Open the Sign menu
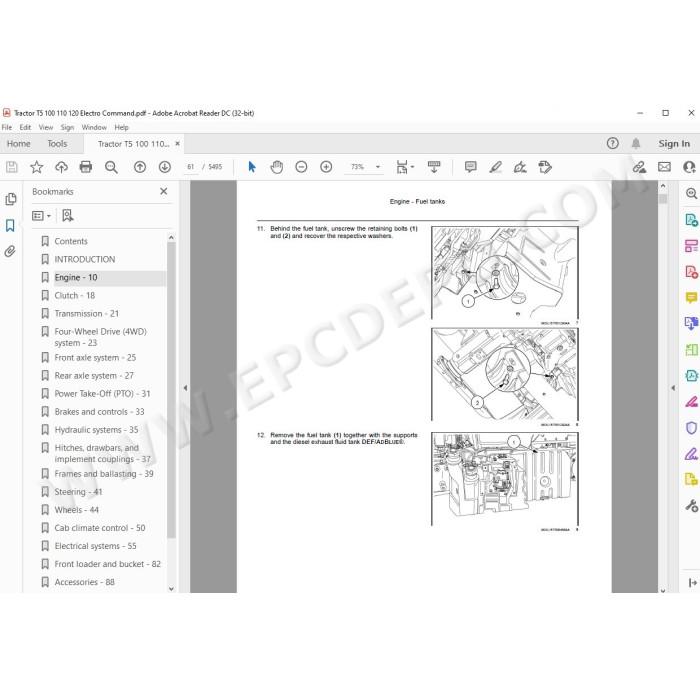Viewport: 700px width, 700px height. coord(67,127)
